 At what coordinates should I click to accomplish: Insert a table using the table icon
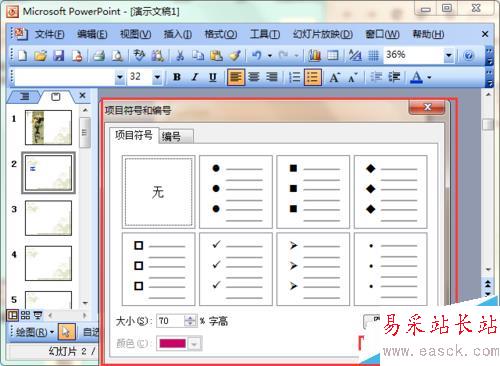[333, 55]
